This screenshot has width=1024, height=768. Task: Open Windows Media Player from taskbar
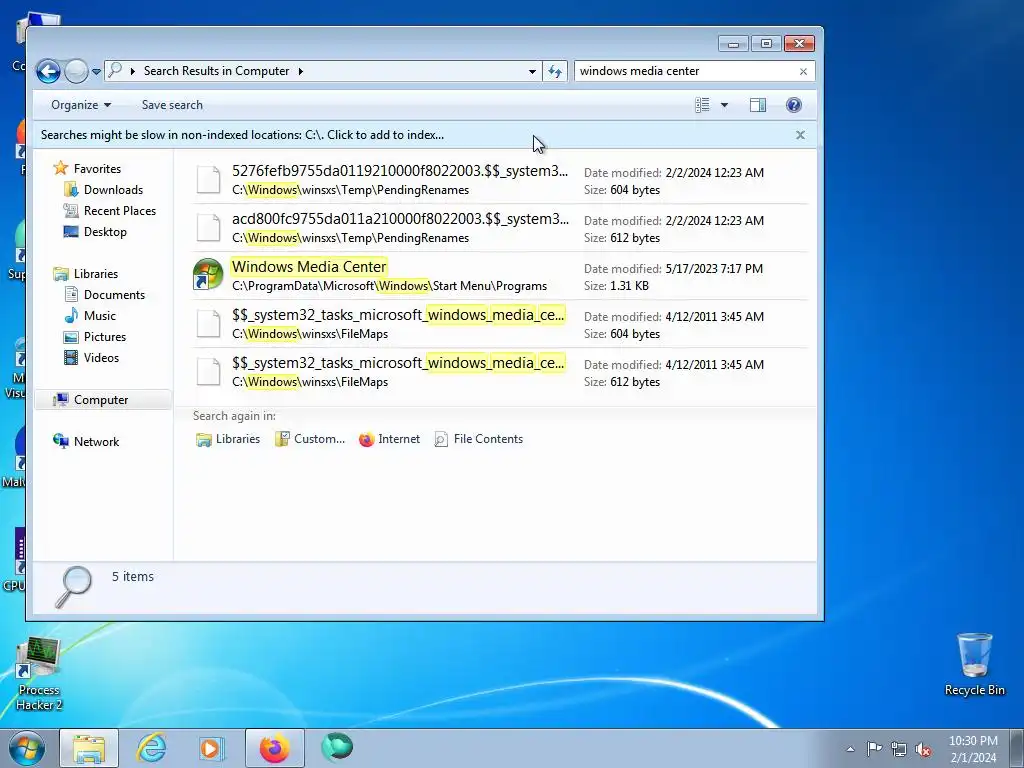212,748
